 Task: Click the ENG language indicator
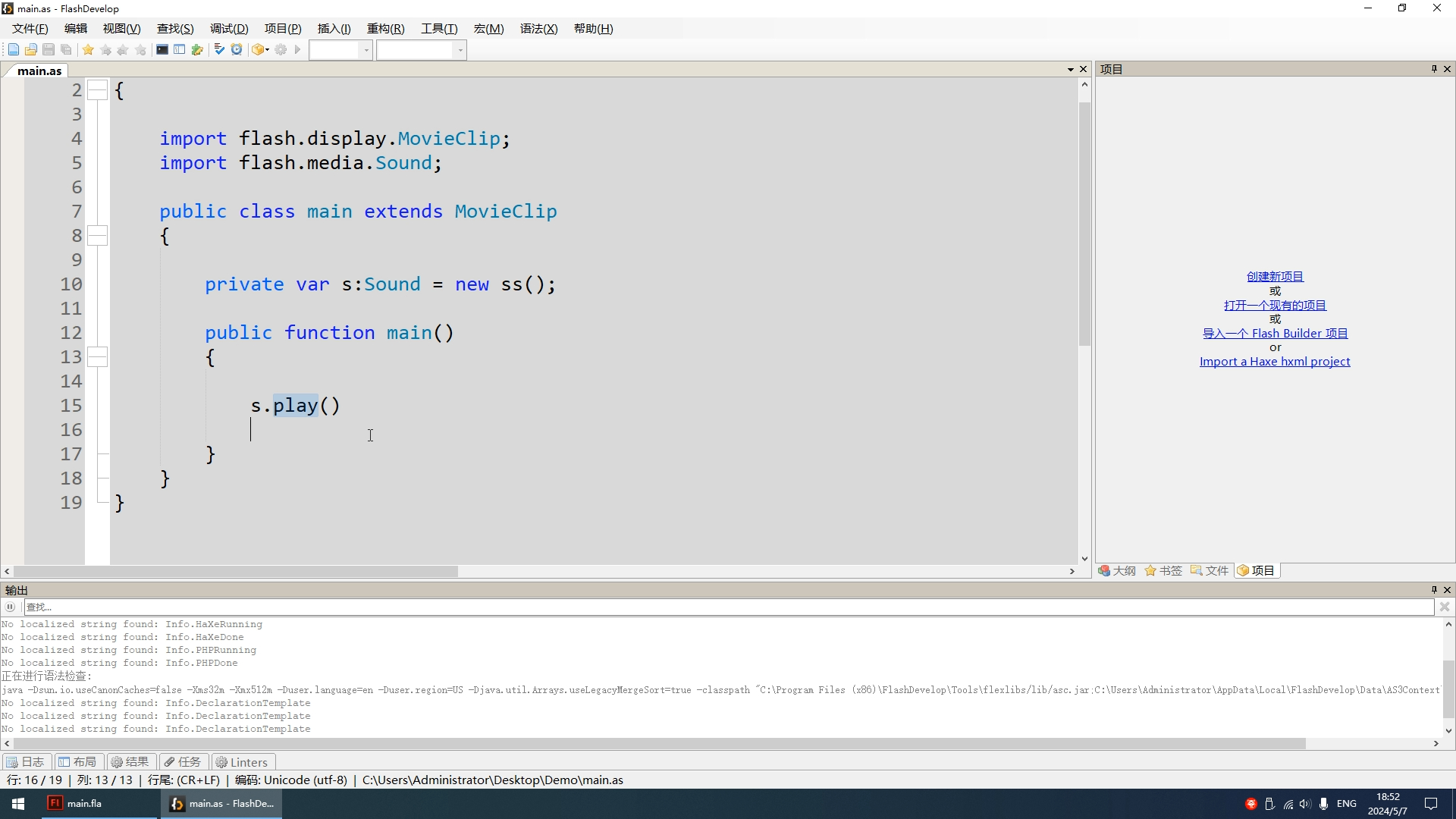[1347, 804]
